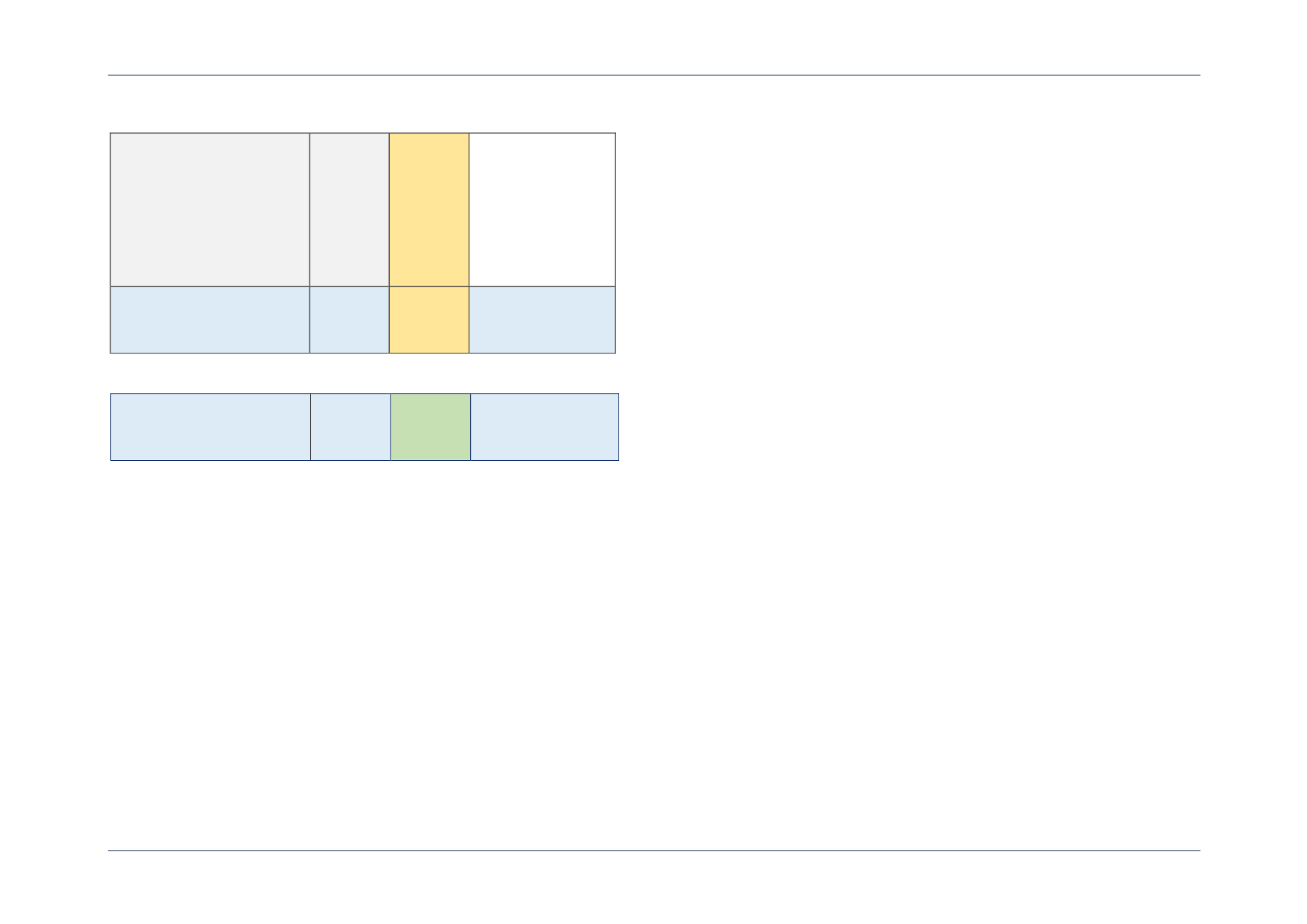Select narrow blue cell in first table's bottom row

pyautogui.click(x=349, y=320)
